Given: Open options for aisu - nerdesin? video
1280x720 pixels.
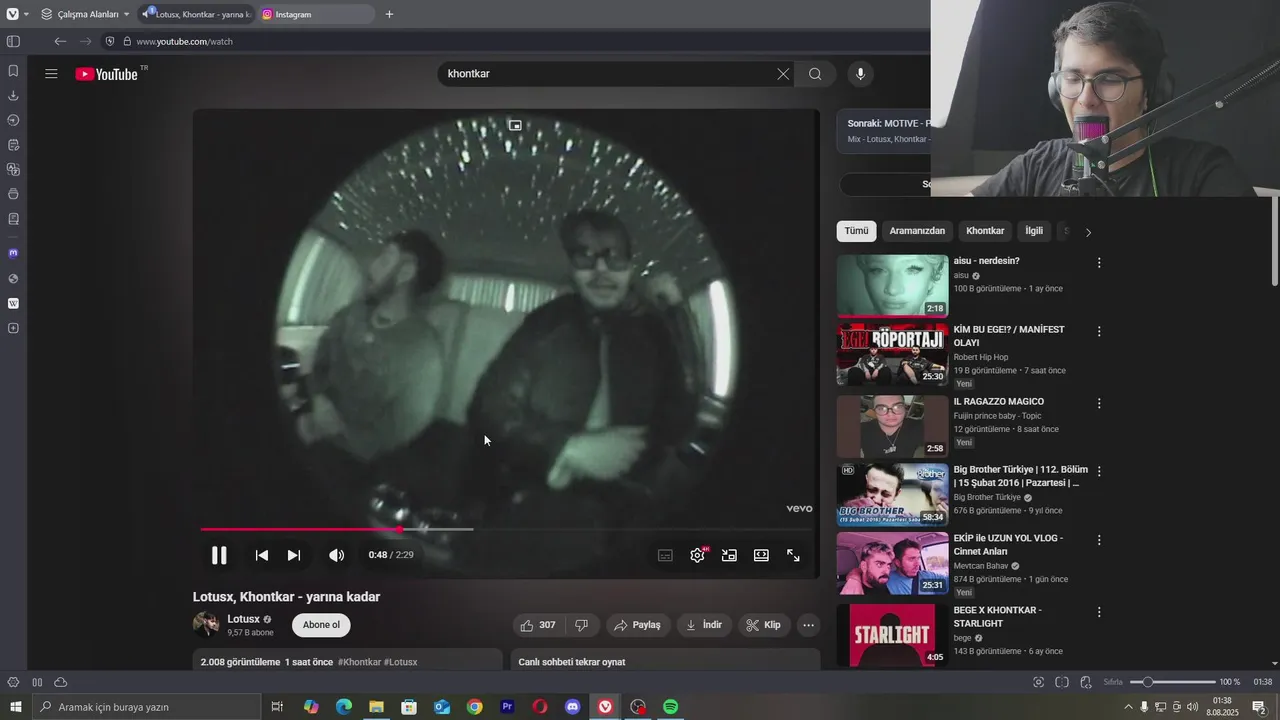Looking at the screenshot, I should point(1099,263).
